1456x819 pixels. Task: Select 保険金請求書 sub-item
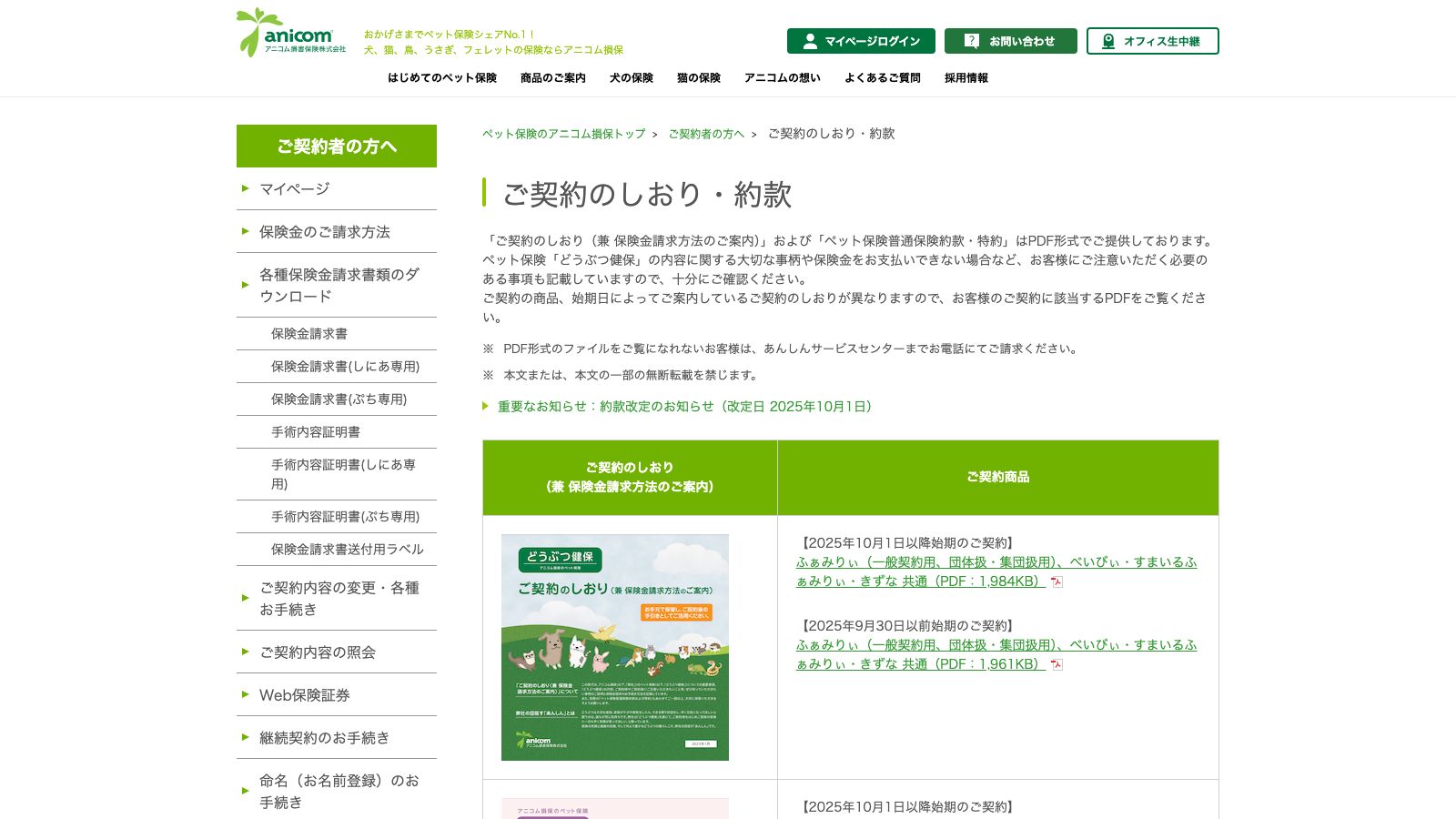[337, 334]
